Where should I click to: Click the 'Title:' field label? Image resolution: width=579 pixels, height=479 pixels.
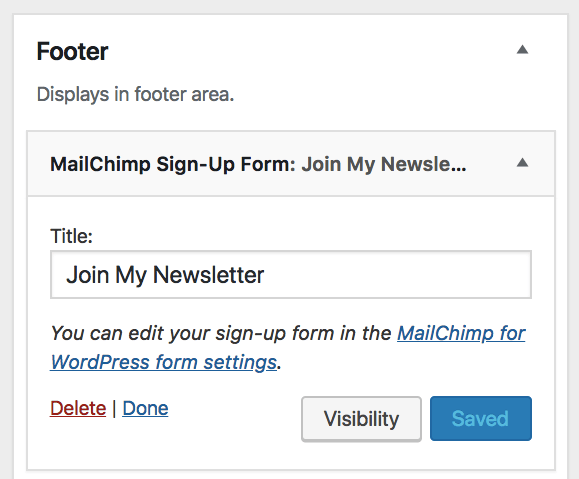coord(71,236)
